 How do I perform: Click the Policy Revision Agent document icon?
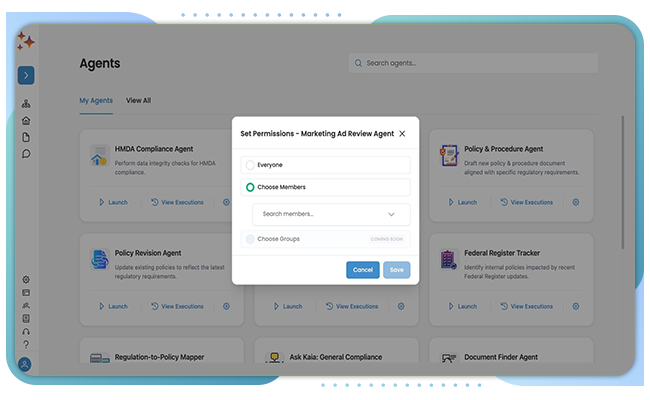[99, 259]
